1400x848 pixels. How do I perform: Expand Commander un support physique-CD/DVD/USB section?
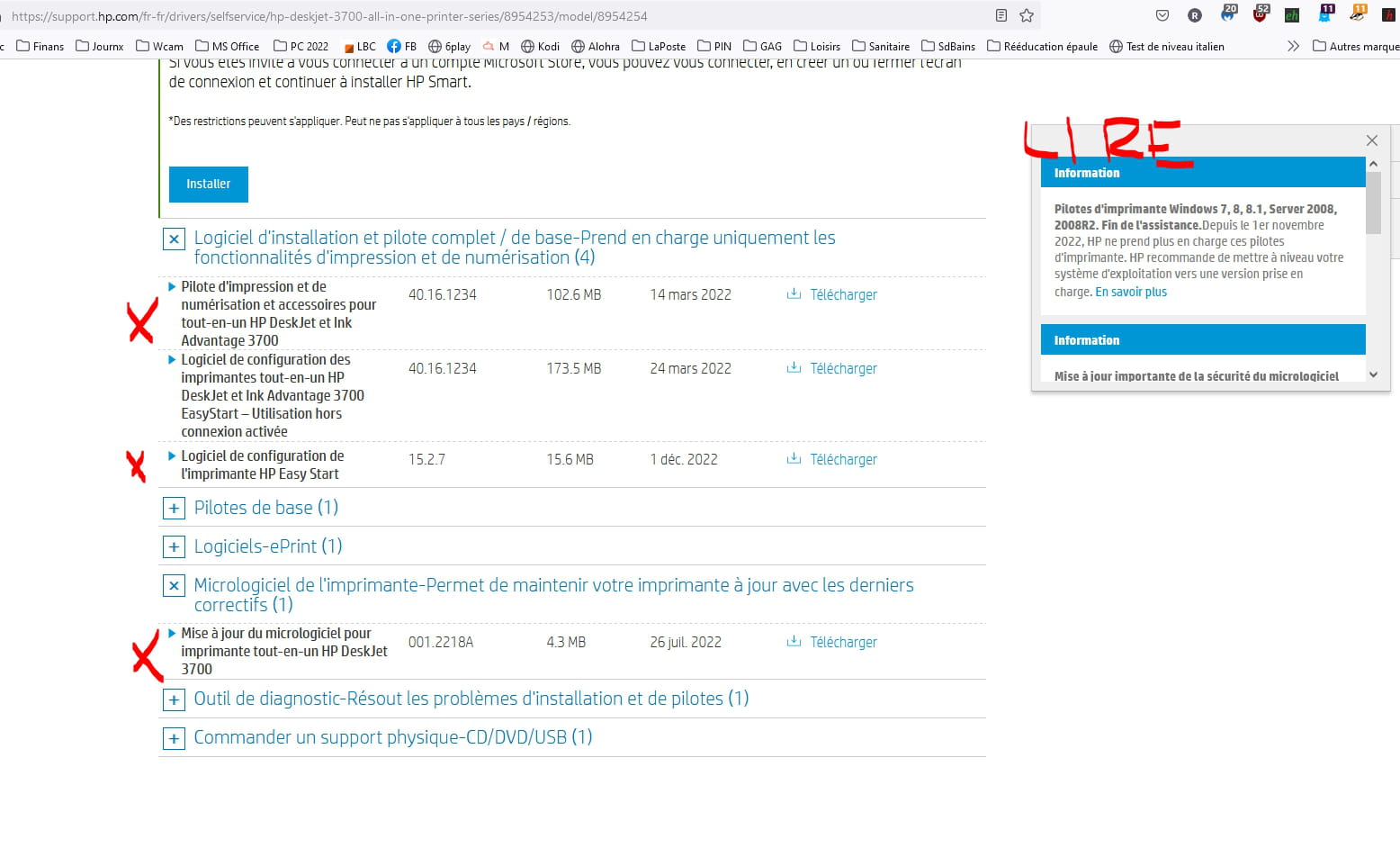(174, 738)
